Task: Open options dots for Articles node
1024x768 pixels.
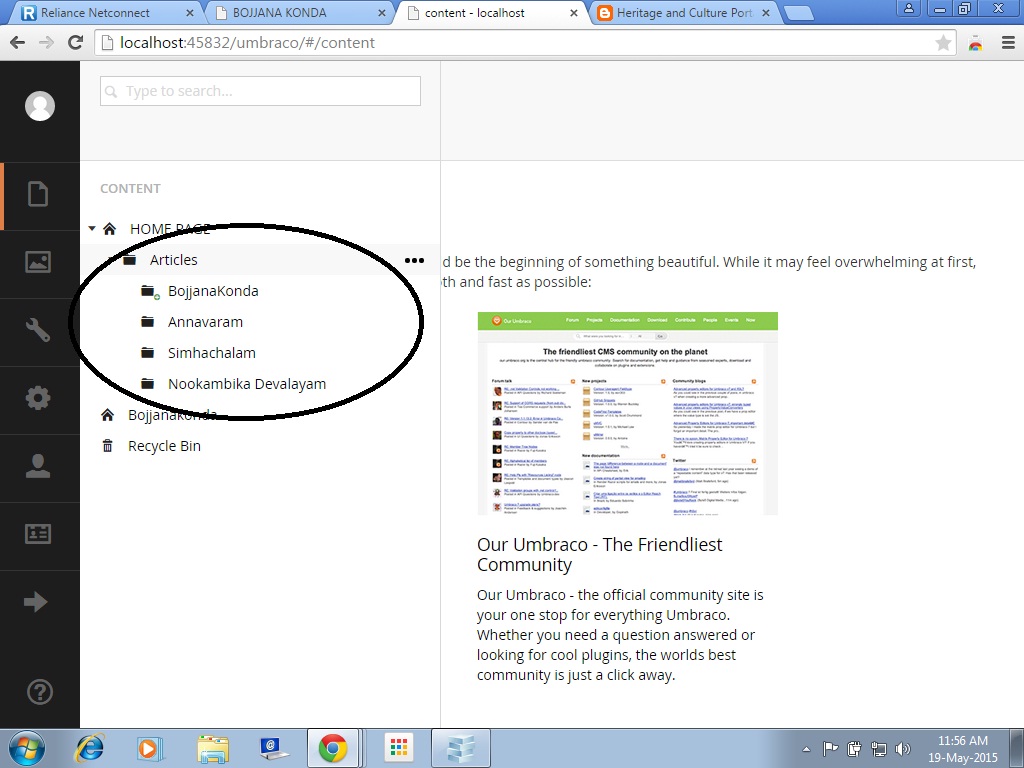Action: point(414,260)
